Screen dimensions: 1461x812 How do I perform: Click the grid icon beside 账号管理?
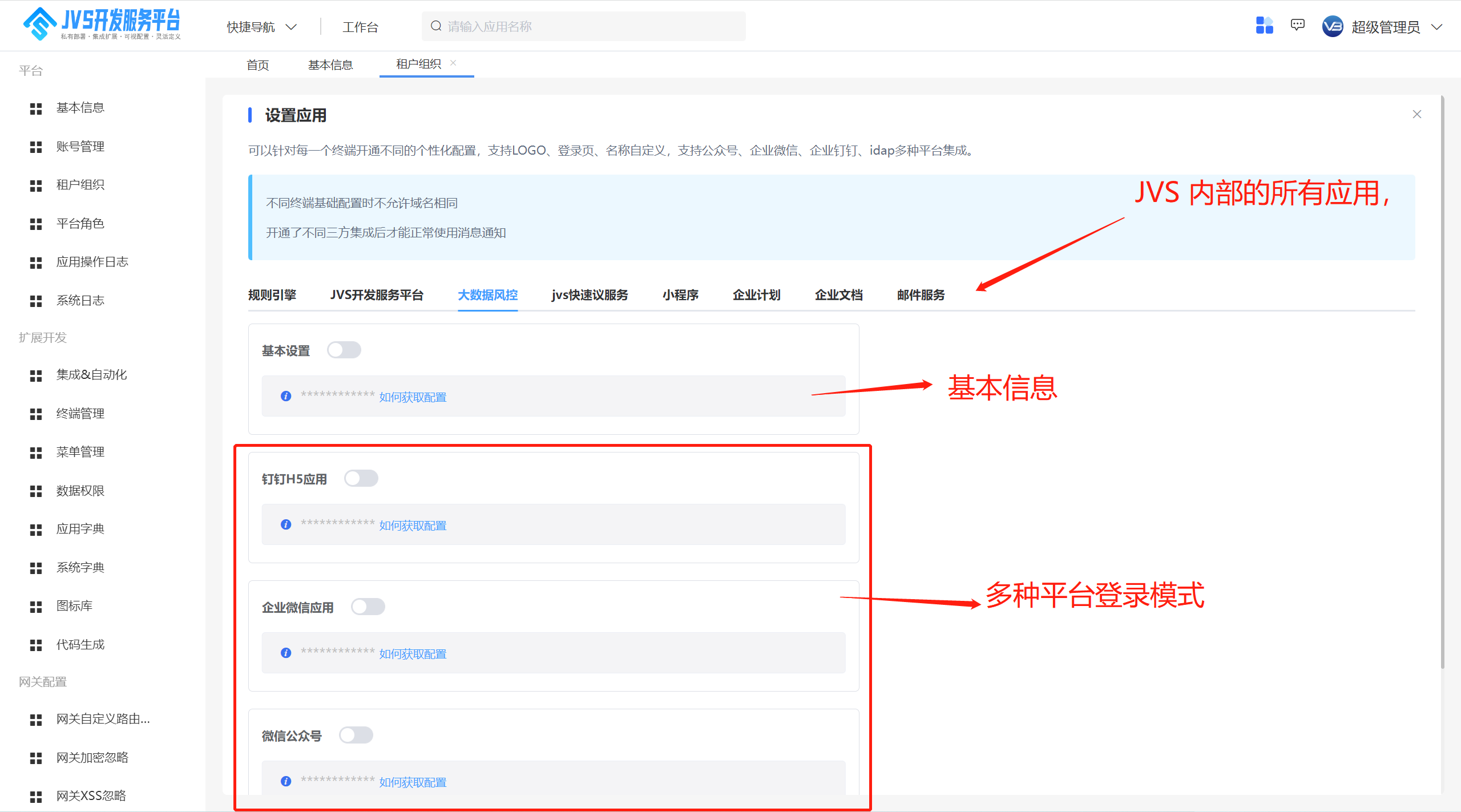(x=36, y=147)
